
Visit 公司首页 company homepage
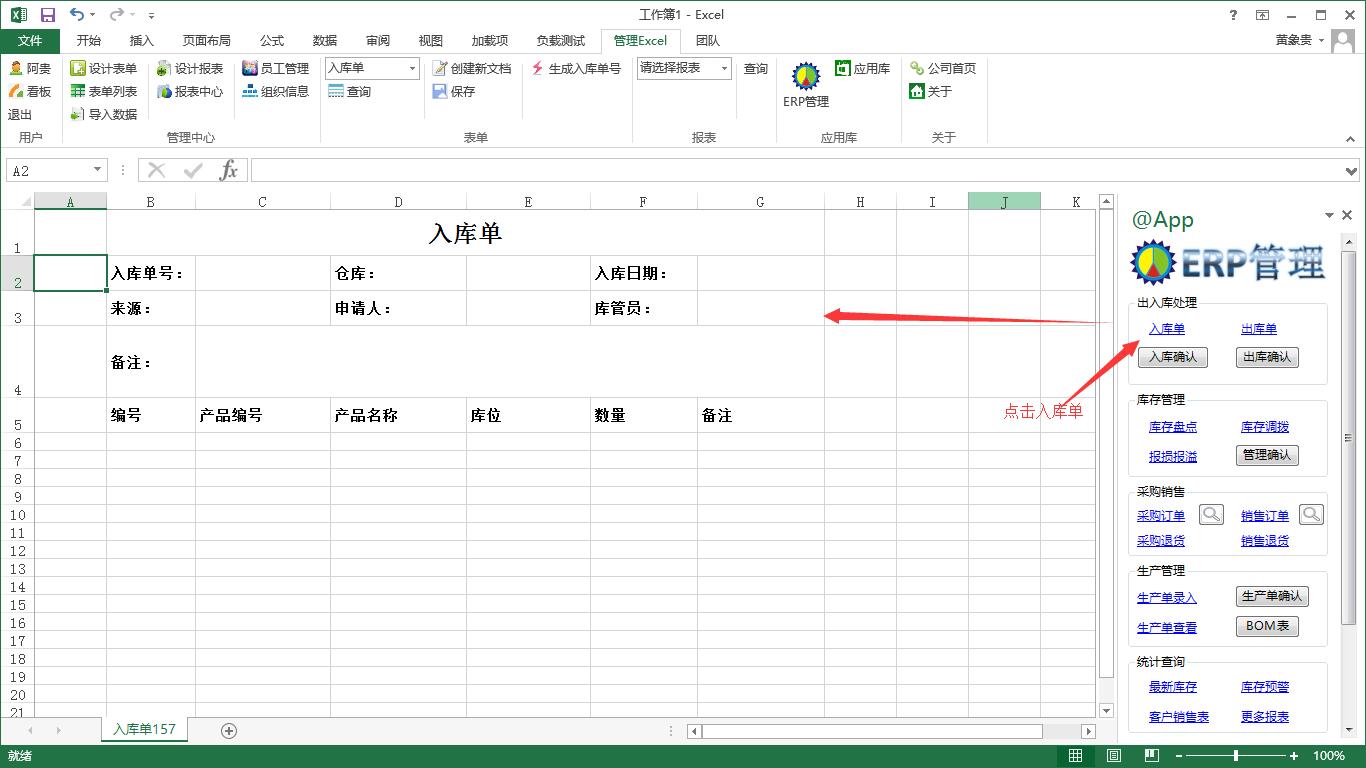coord(943,68)
